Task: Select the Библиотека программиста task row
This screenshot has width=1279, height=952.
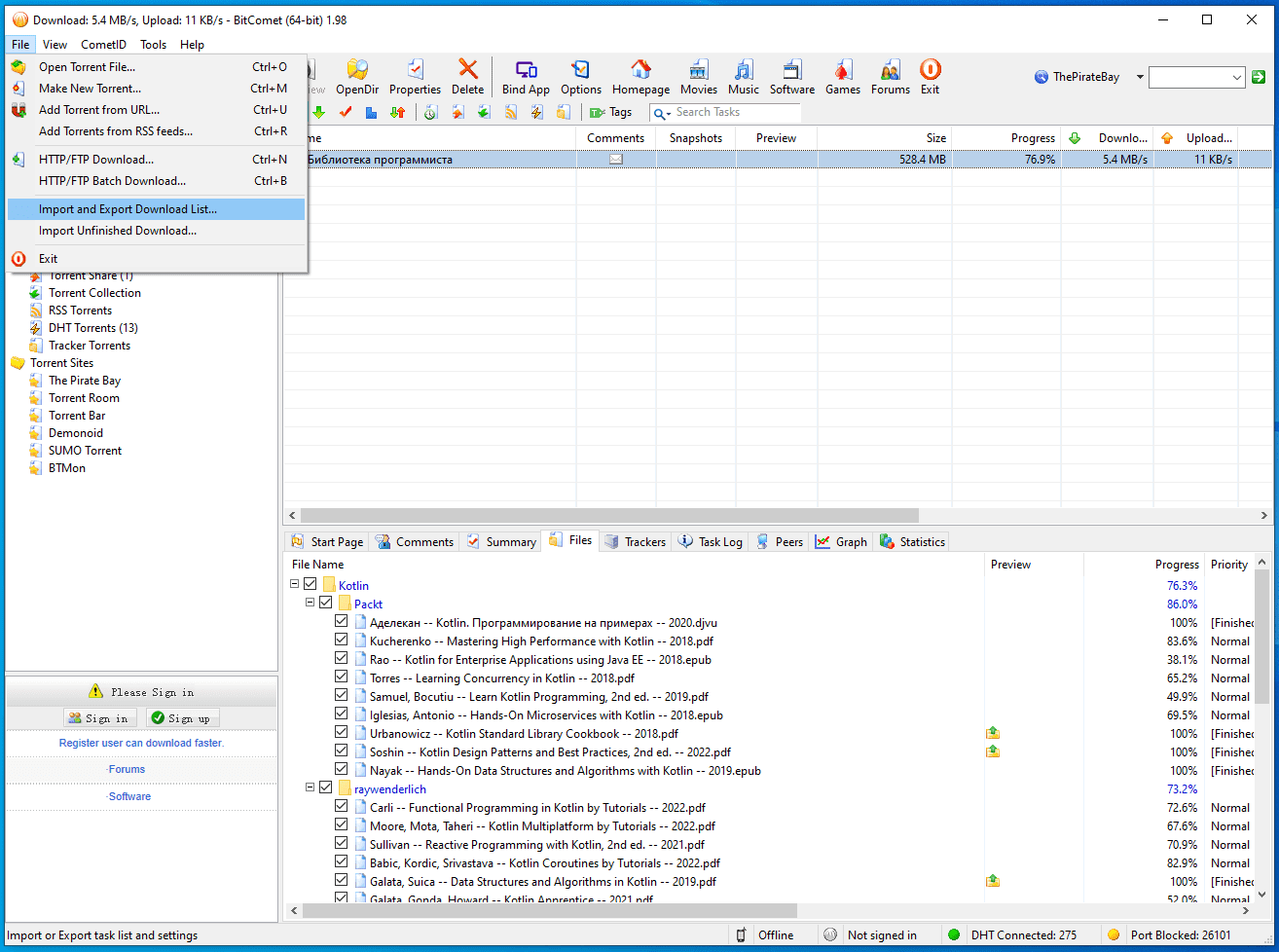Action: point(778,160)
